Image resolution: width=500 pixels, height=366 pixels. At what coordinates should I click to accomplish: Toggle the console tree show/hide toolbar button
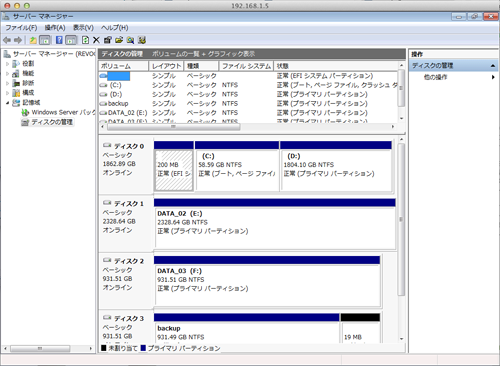[45, 40]
